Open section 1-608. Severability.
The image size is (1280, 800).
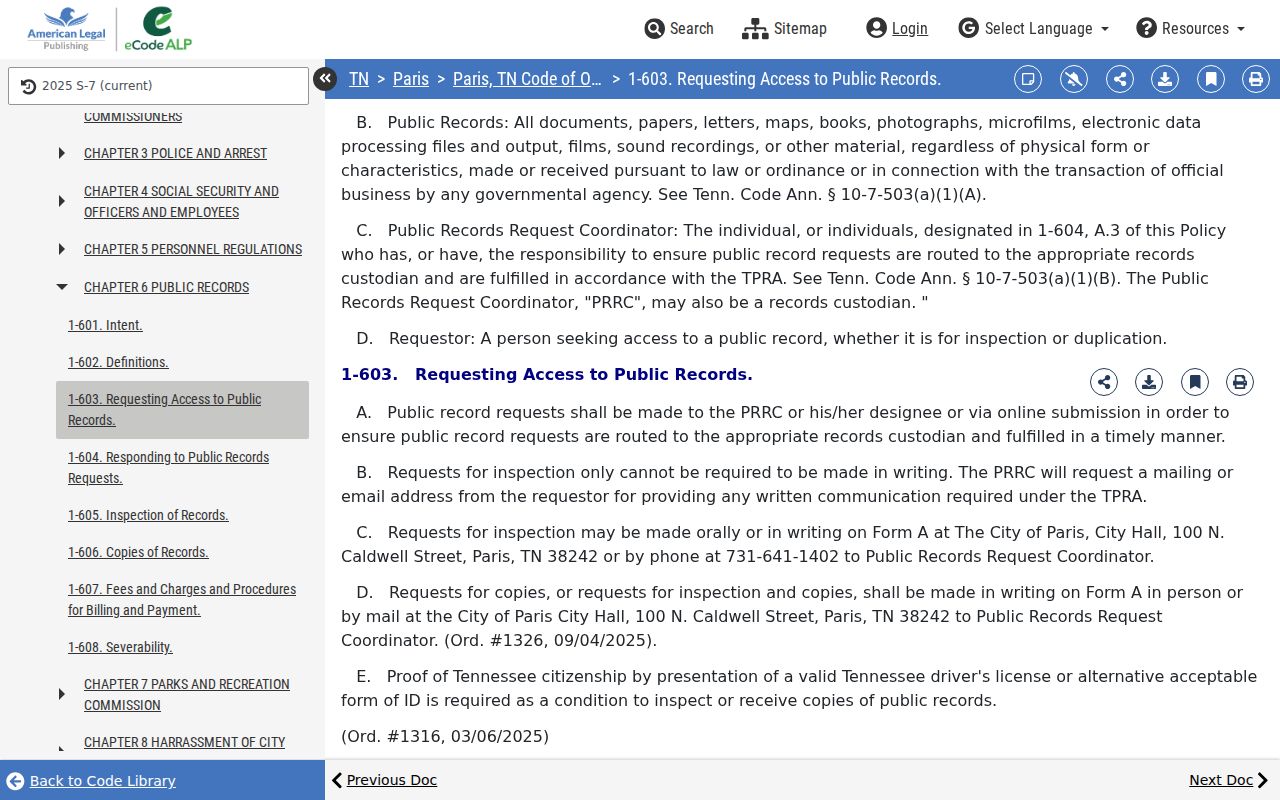(120, 647)
